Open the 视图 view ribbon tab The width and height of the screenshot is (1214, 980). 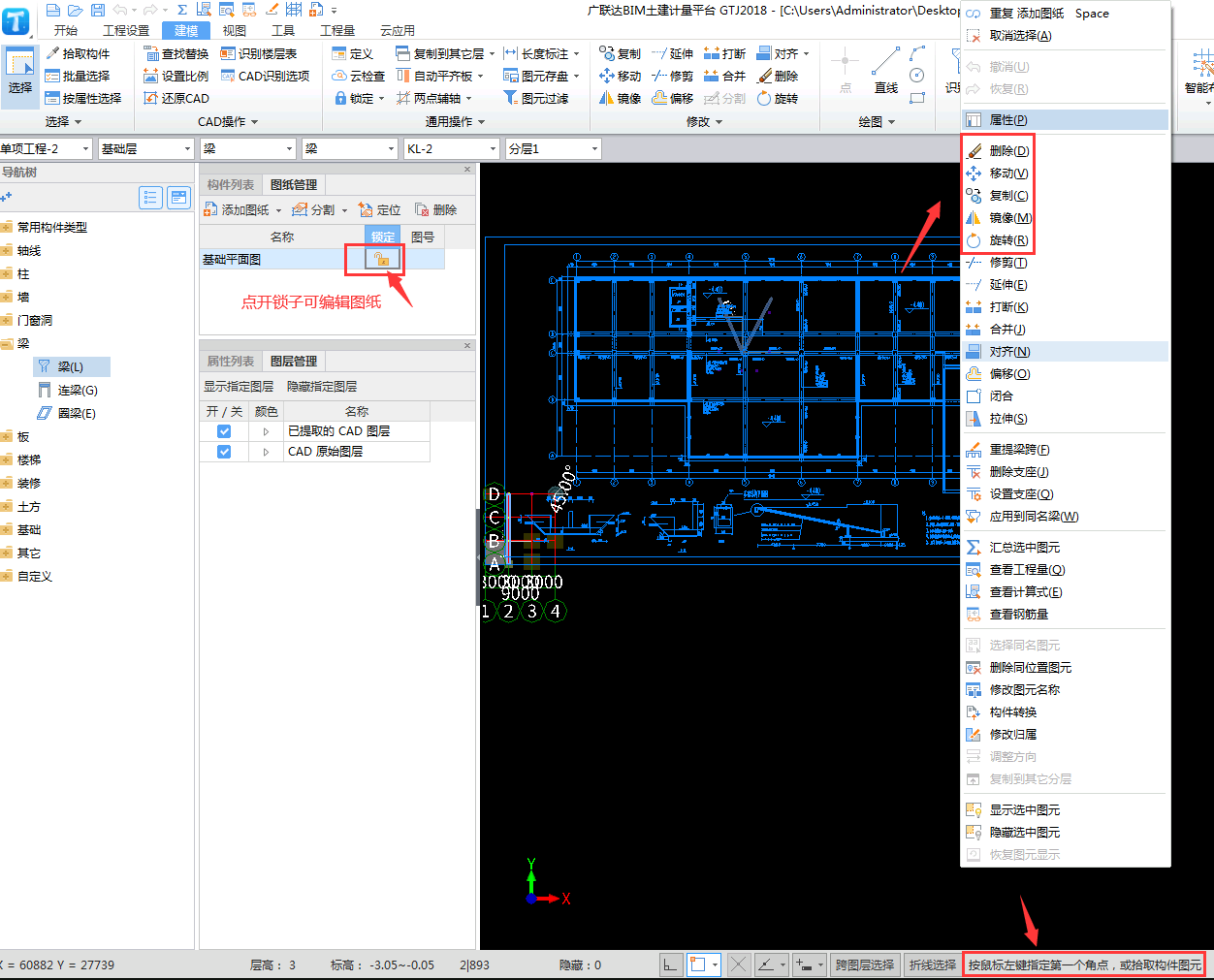click(235, 30)
